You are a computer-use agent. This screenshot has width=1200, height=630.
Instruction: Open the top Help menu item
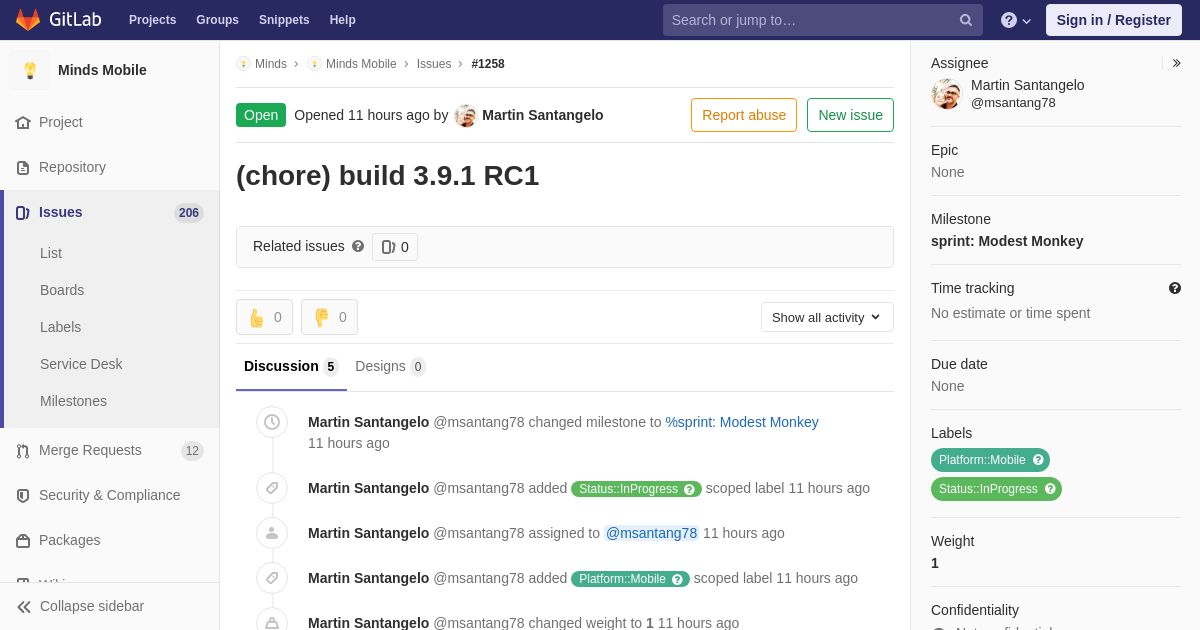pyautogui.click(x=343, y=20)
